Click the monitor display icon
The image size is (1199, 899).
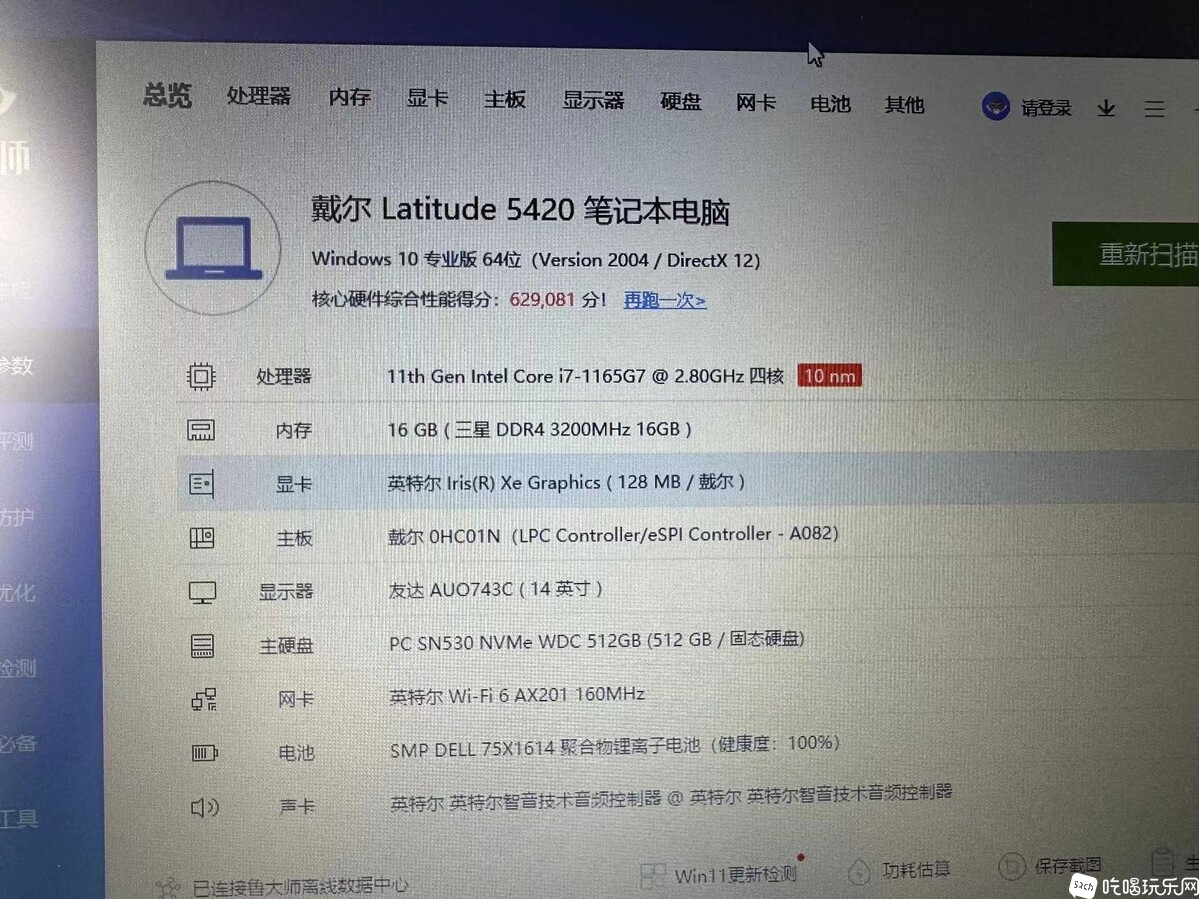pyautogui.click(x=202, y=592)
